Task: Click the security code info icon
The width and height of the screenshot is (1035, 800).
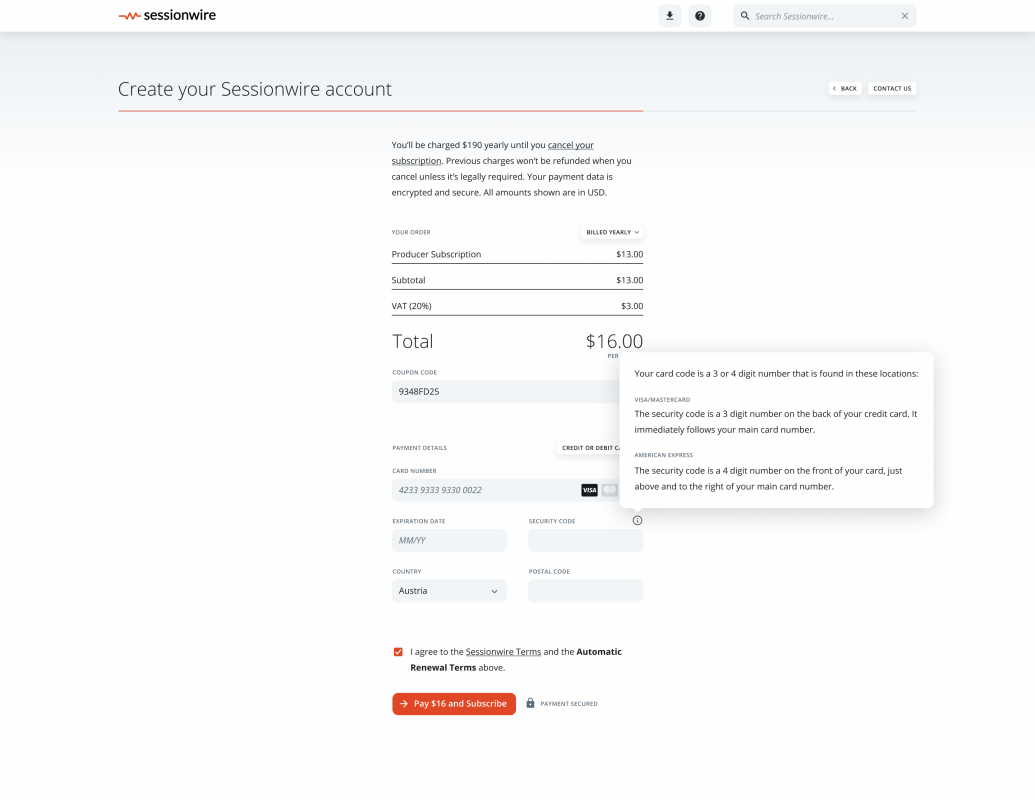Action: [637, 520]
